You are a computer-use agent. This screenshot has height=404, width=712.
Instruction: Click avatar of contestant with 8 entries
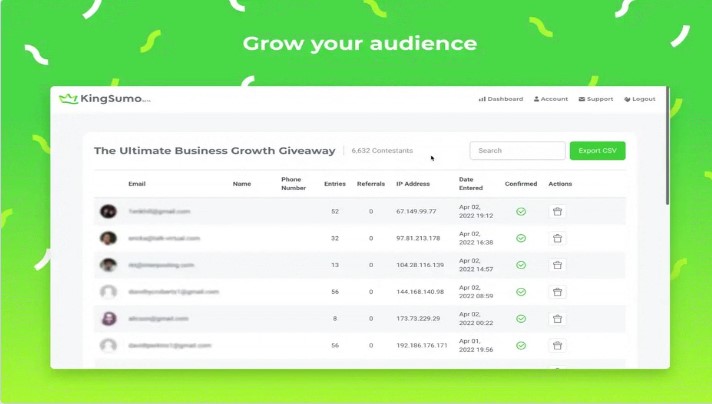tap(108, 319)
